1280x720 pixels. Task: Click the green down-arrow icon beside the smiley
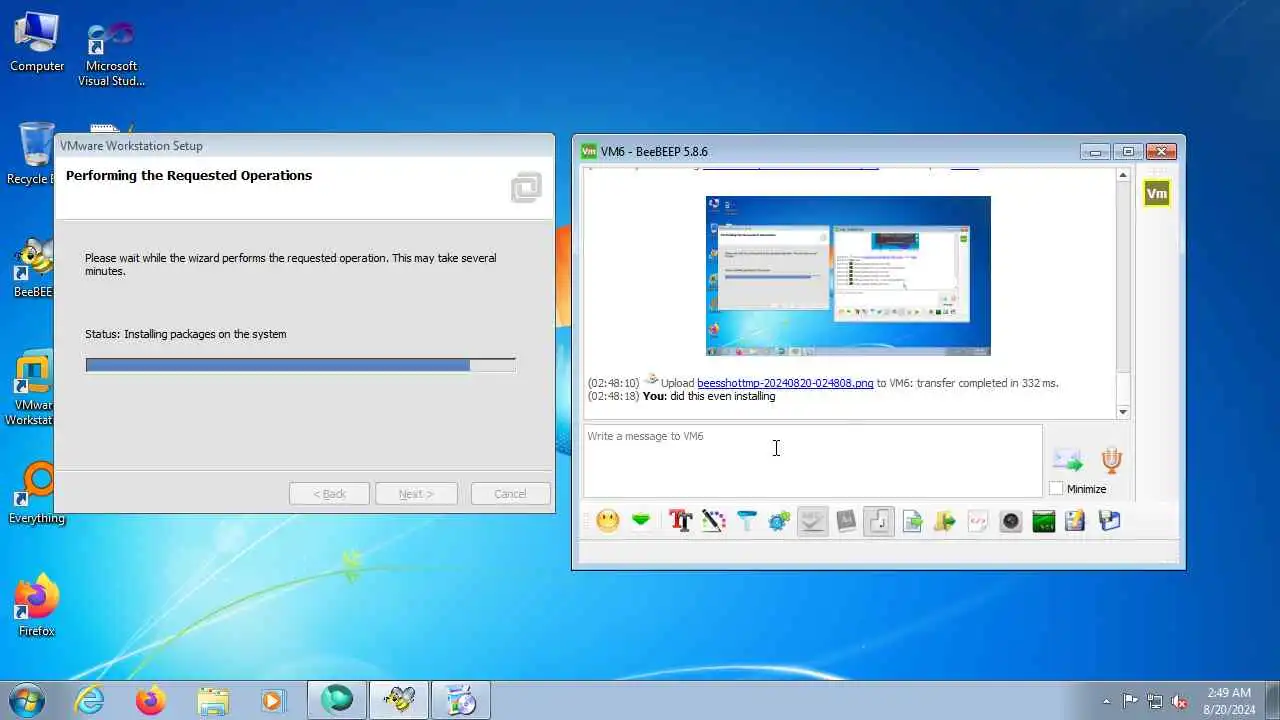click(x=641, y=521)
